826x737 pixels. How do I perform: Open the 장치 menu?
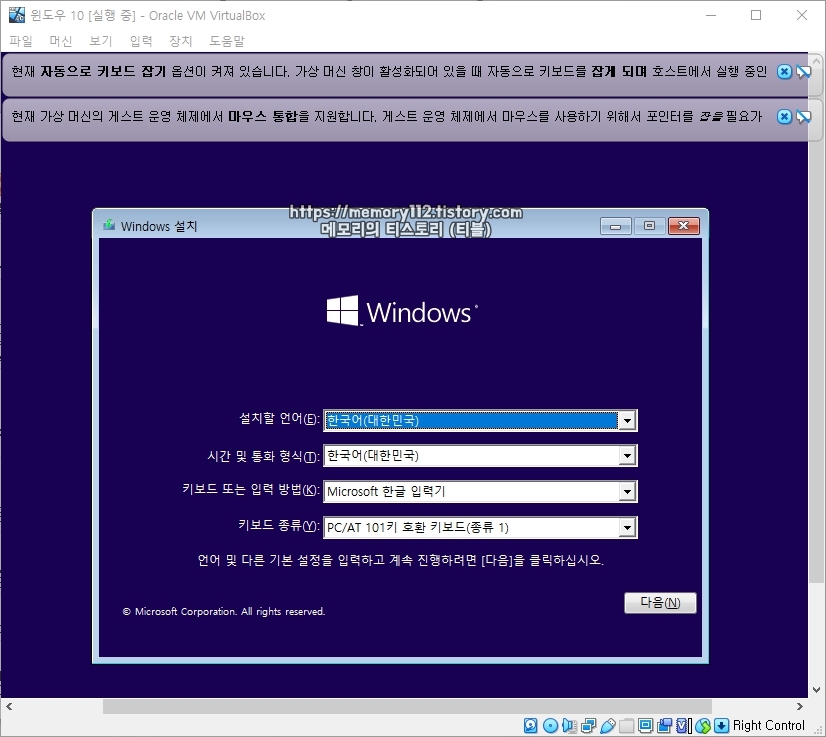point(181,41)
